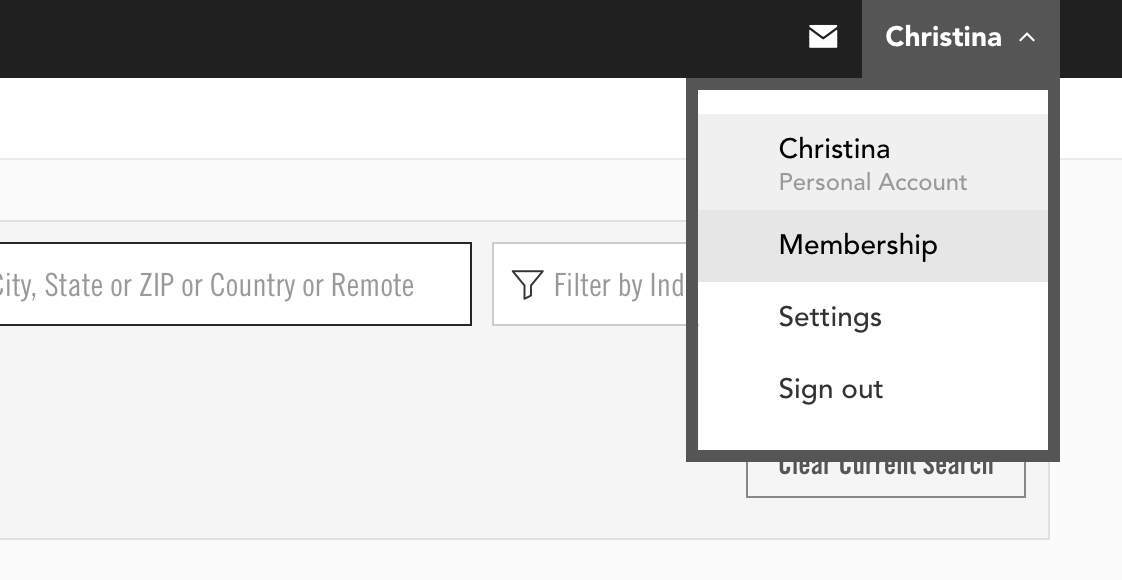1122x580 pixels.
Task: Click the Personal Account subtitle text
Action: click(x=872, y=183)
